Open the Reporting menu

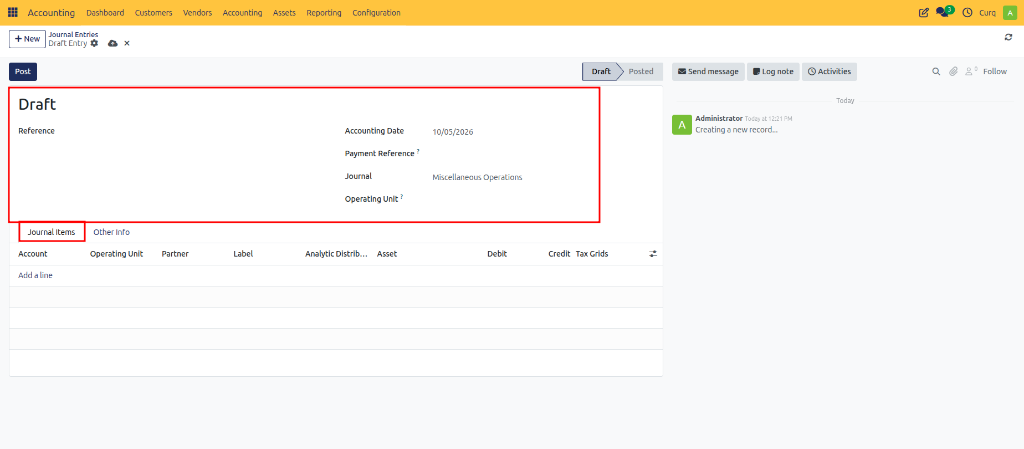coord(324,13)
